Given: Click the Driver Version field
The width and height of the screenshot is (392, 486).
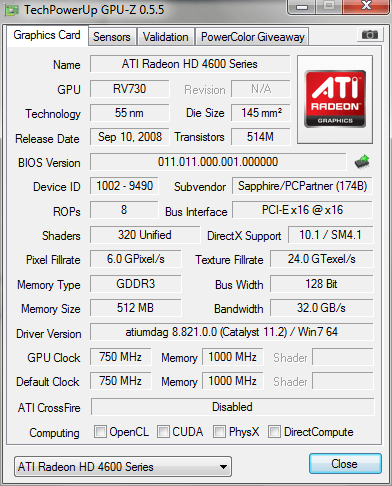Looking at the screenshot, I should pyautogui.click(x=232, y=332).
